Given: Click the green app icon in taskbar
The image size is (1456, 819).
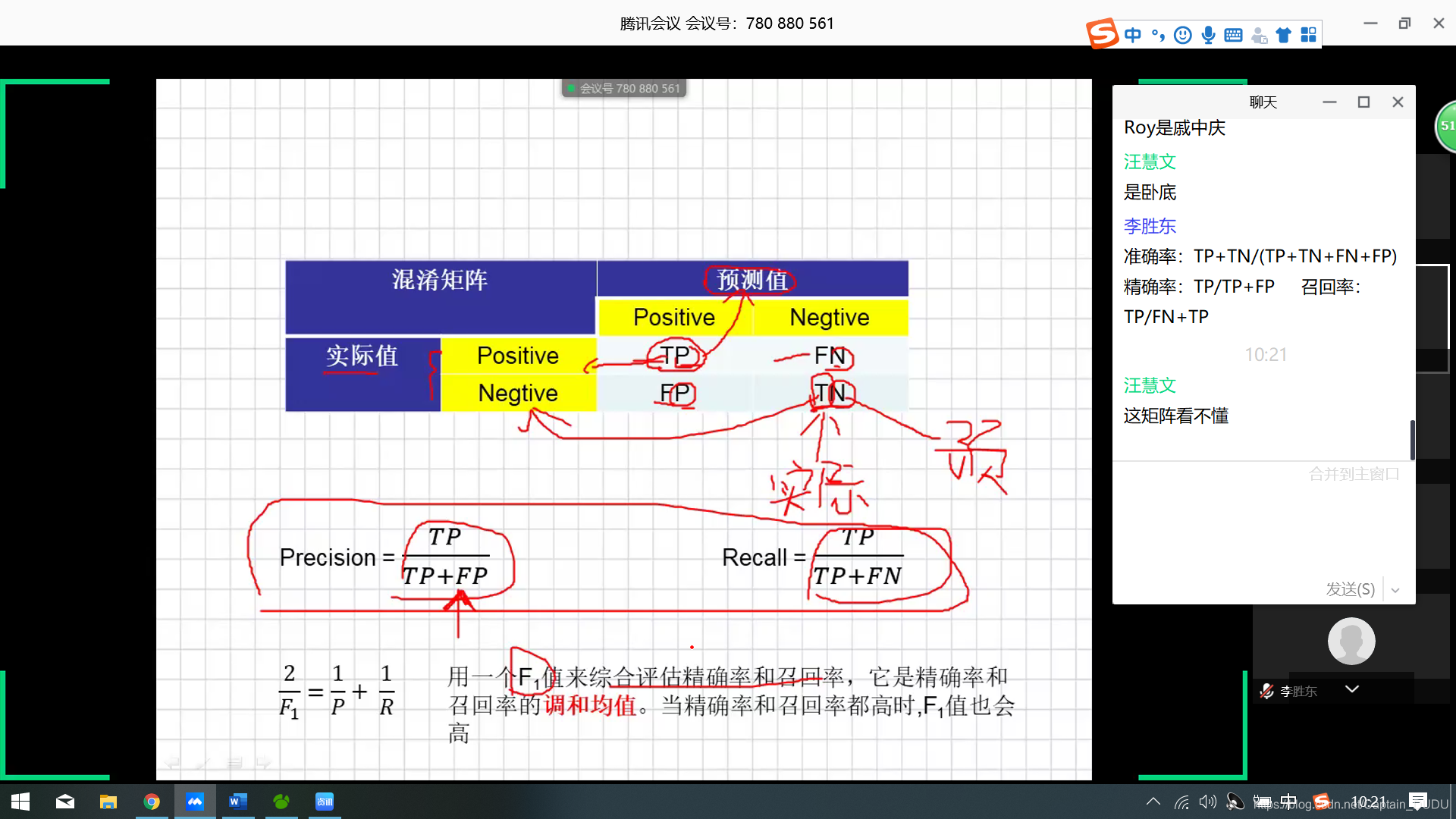Looking at the screenshot, I should [281, 802].
